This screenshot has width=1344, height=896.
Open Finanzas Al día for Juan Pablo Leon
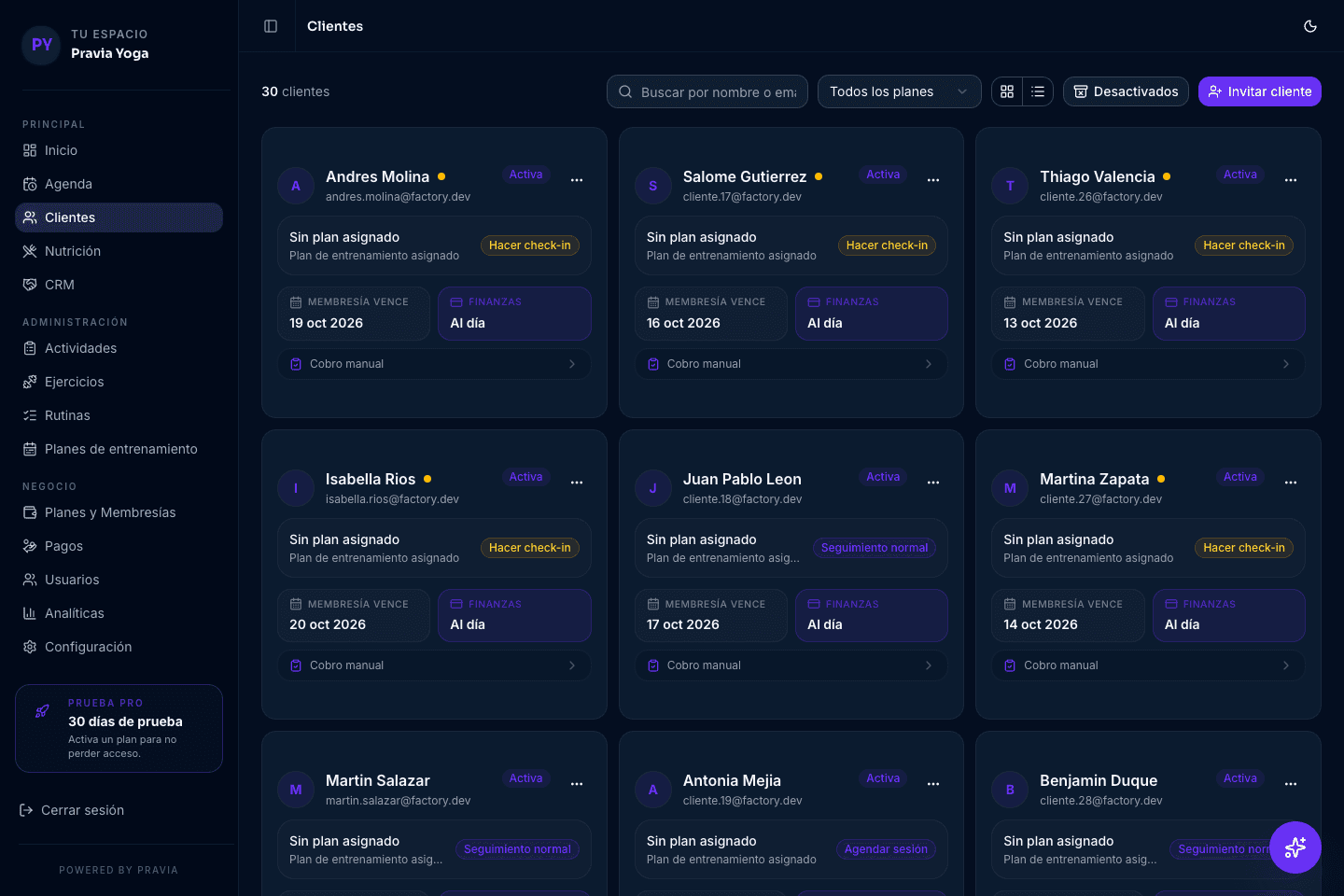point(872,615)
